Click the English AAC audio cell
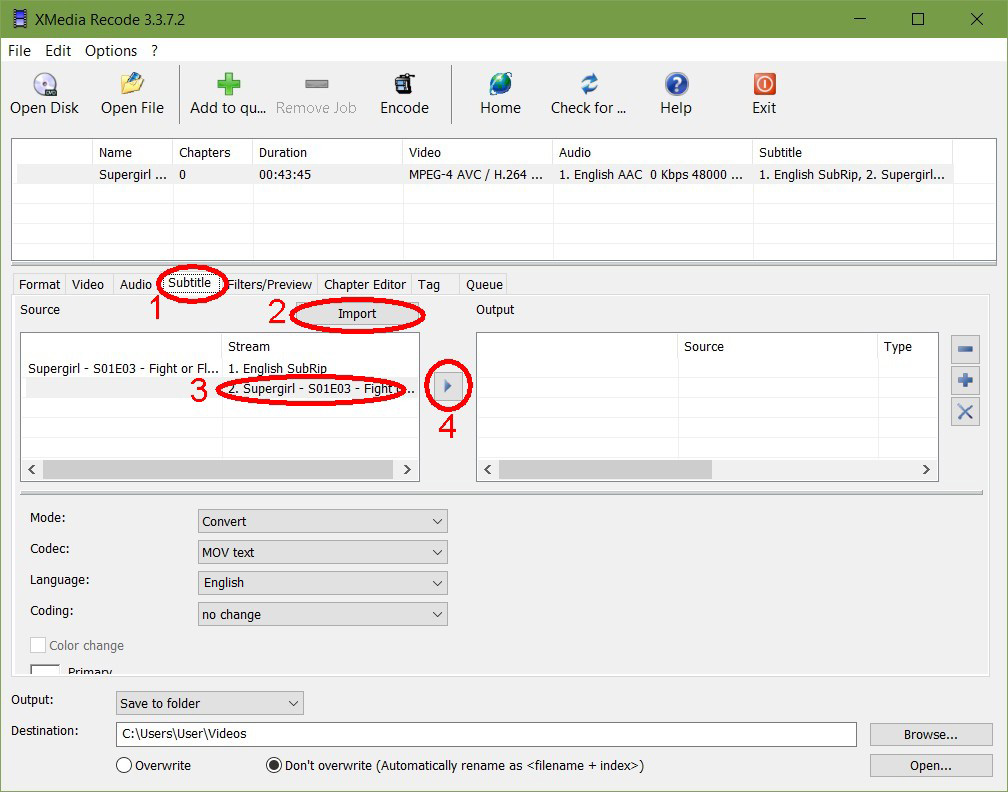The width and height of the screenshot is (1008, 792). (651, 175)
